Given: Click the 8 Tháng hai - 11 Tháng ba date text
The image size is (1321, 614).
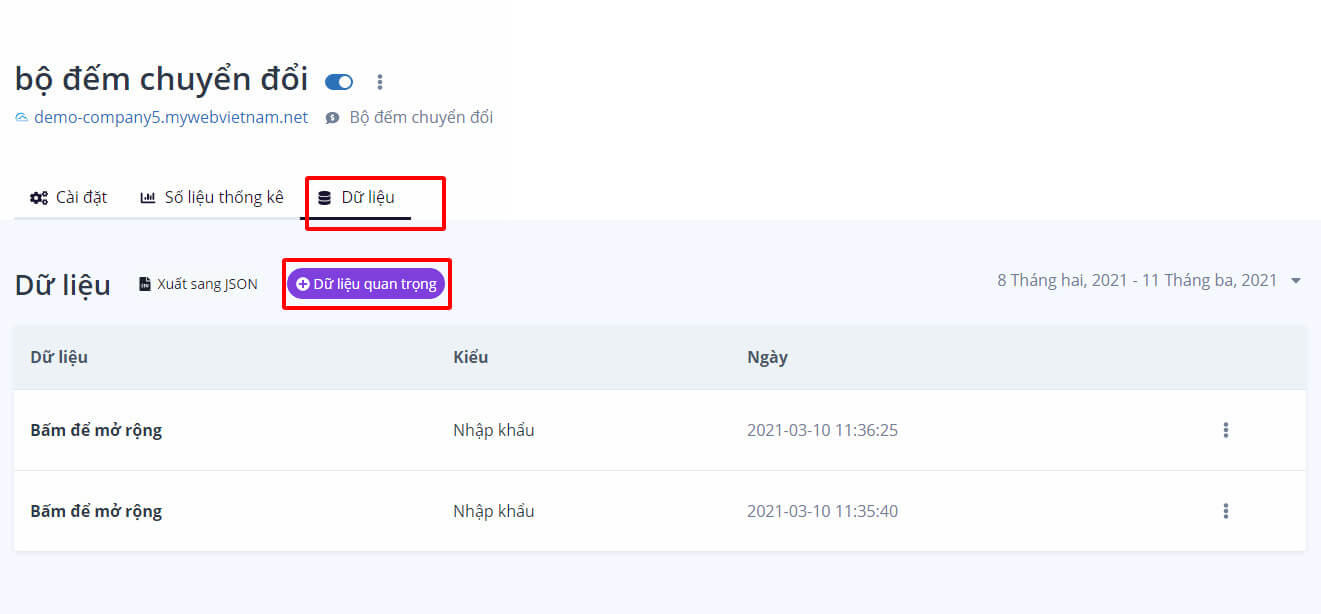Looking at the screenshot, I should 1136,281.
